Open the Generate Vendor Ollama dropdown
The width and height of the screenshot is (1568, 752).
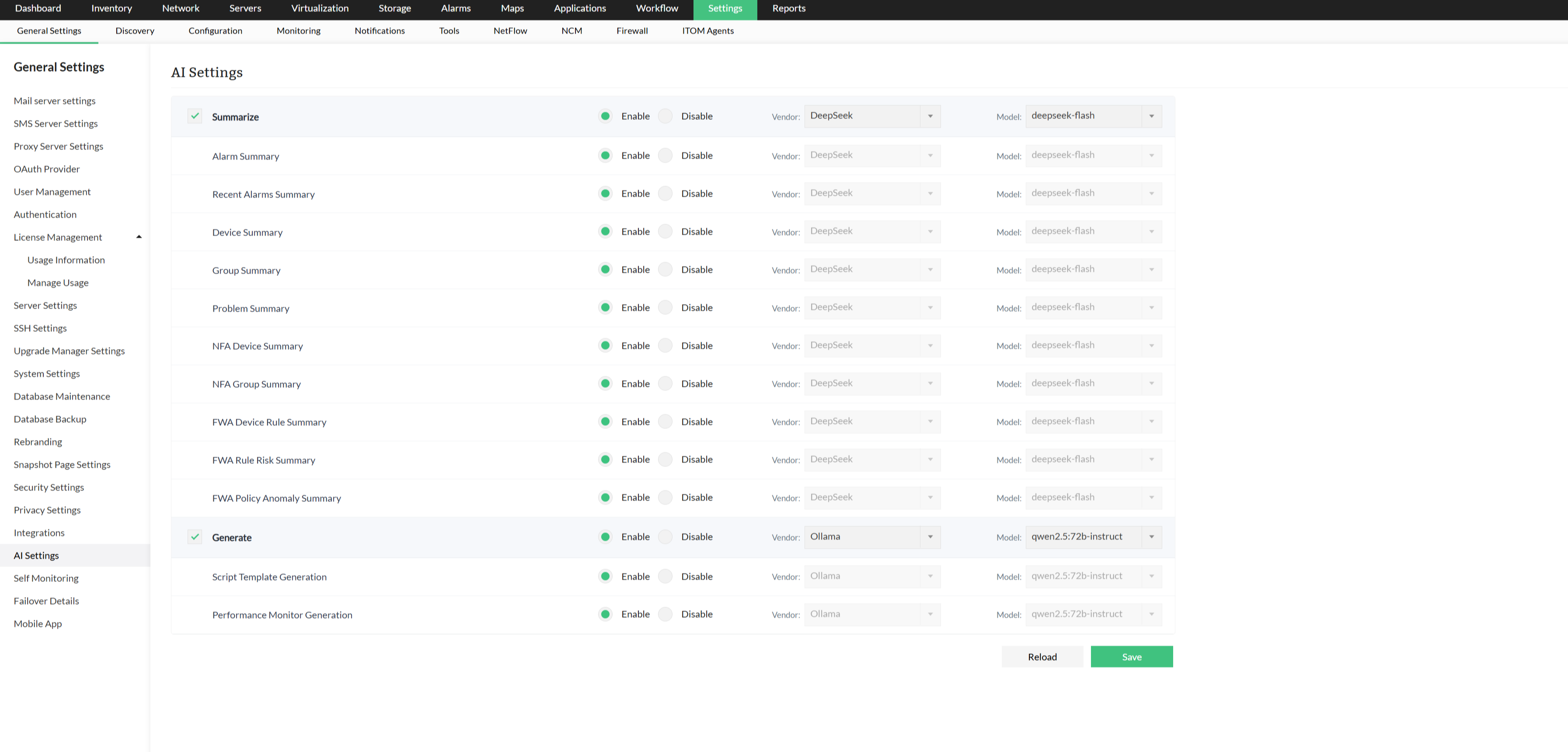coord(872,536)
